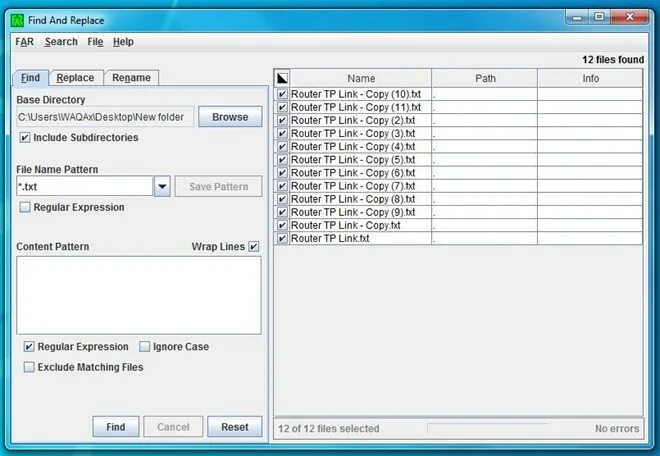Viewport: 660px width, 456px height.
Task: Sort by the Name column header
Action: click(x=361, y=78)
